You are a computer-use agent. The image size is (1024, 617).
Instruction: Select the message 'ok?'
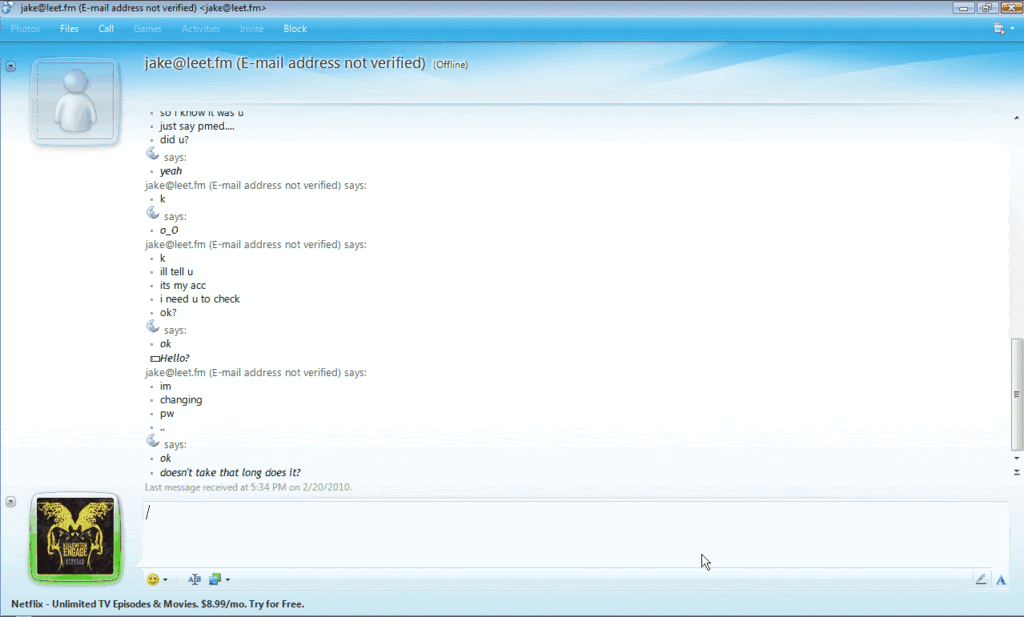pos(168,313)
